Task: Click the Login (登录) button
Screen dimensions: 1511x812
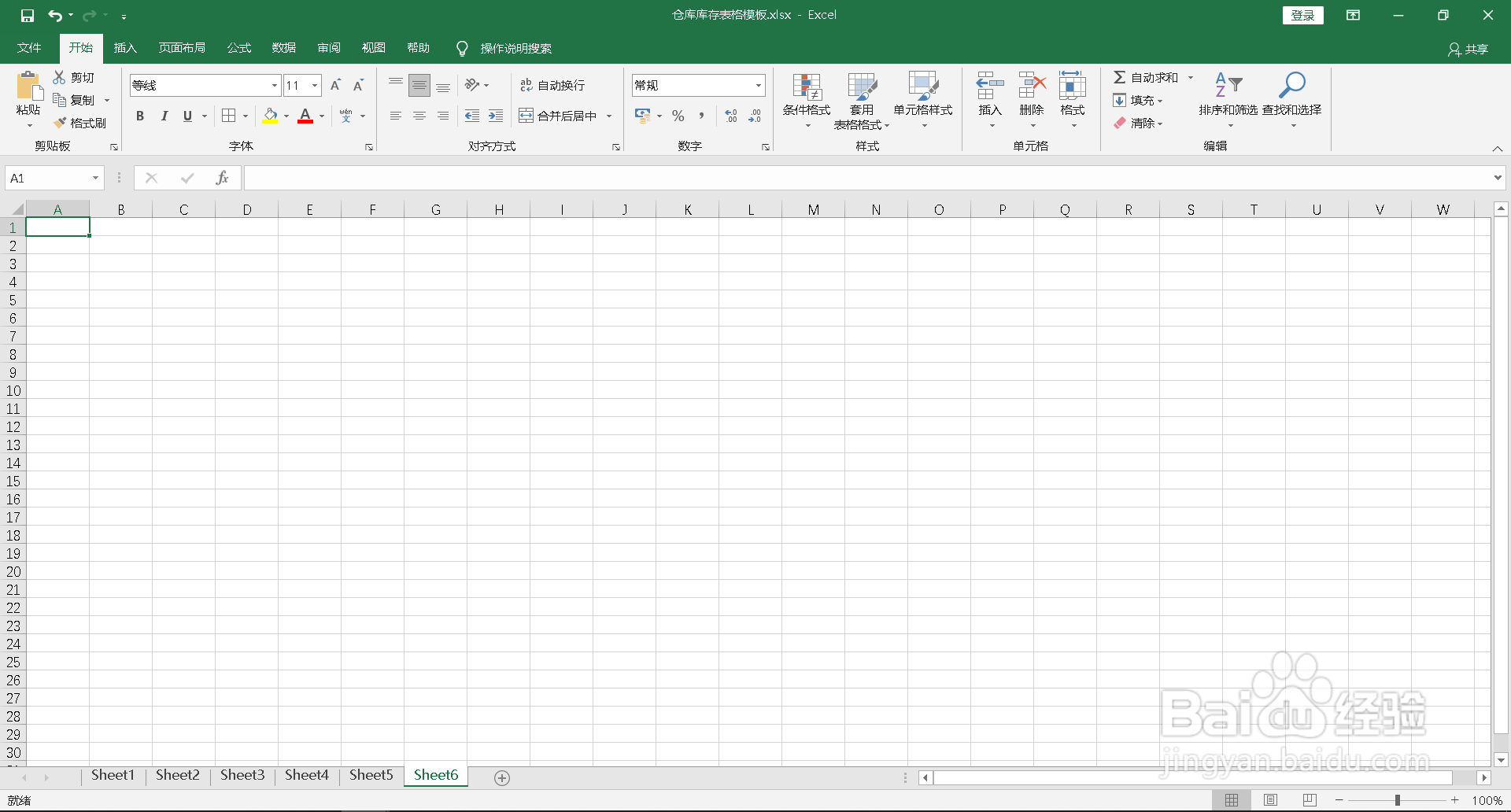Action: click(1303, 15)
